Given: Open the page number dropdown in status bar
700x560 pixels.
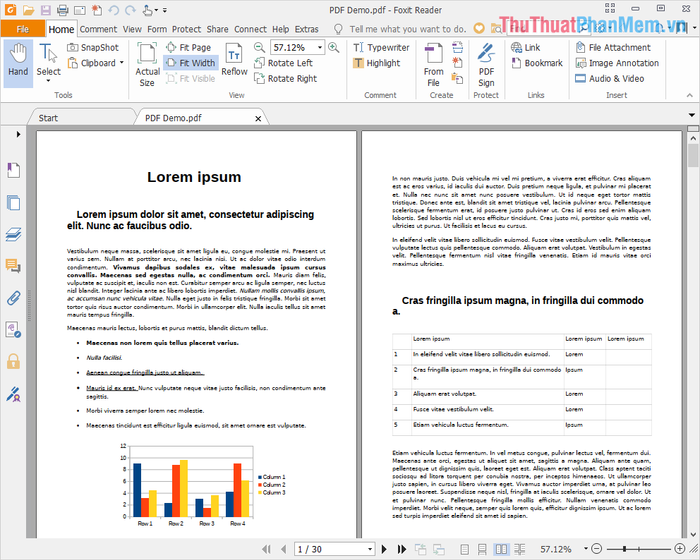Looking at the screenshot, I should pyautogui.click(x=370, y=549).
